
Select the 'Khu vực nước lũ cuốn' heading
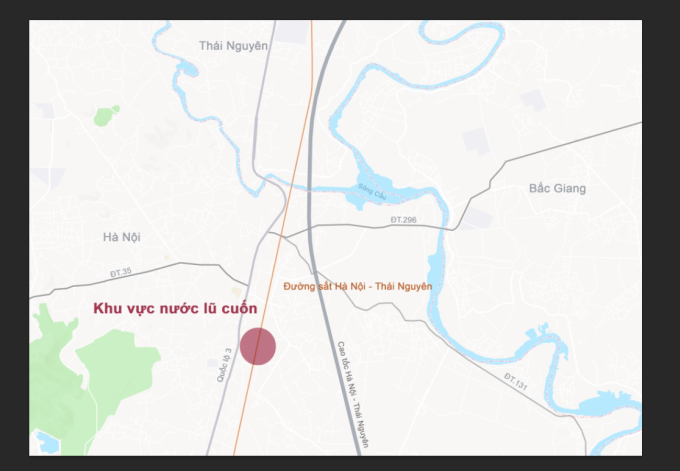coord(175,308)
